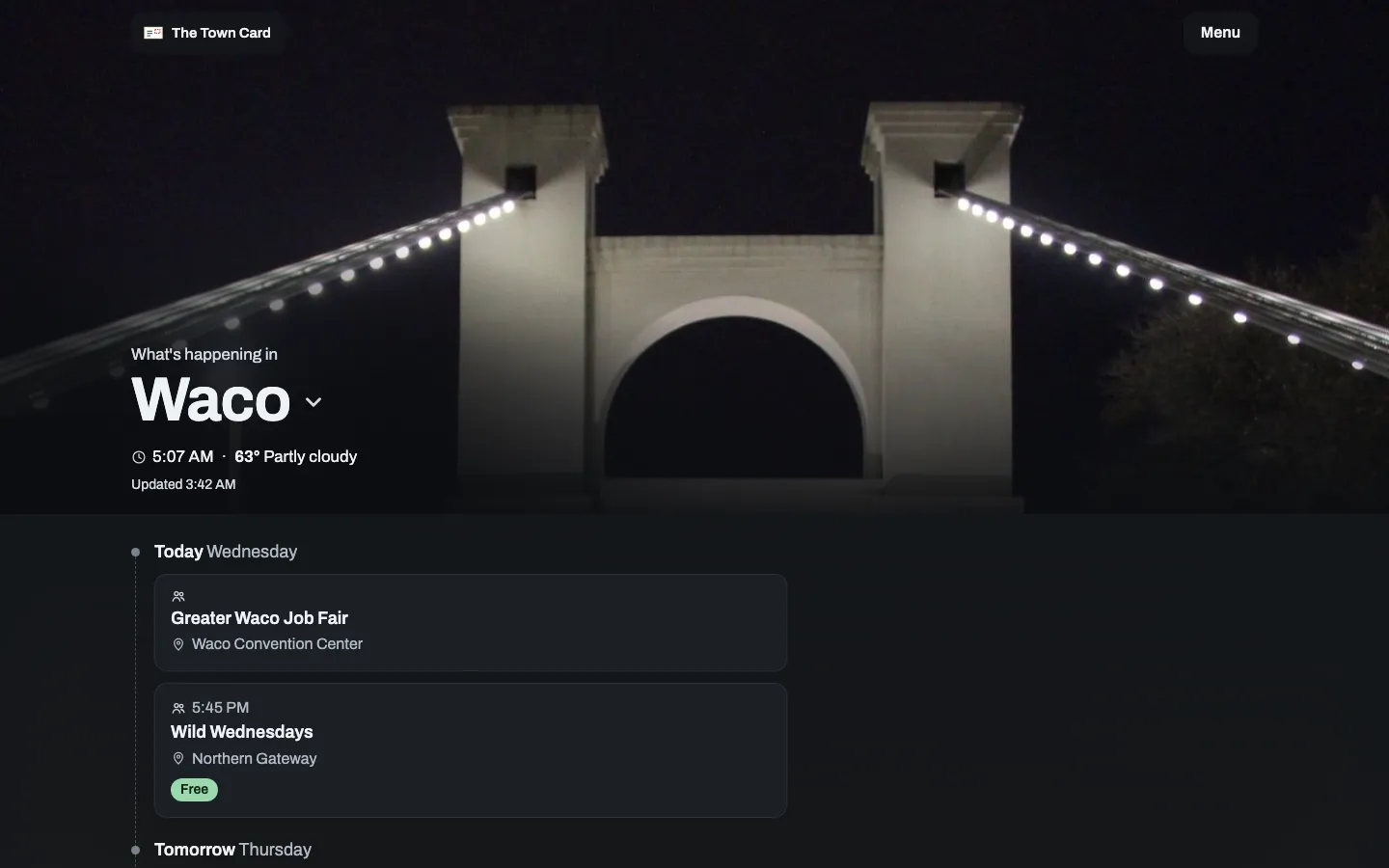Click the Tomorrow Thursday heading

[232, 850]
